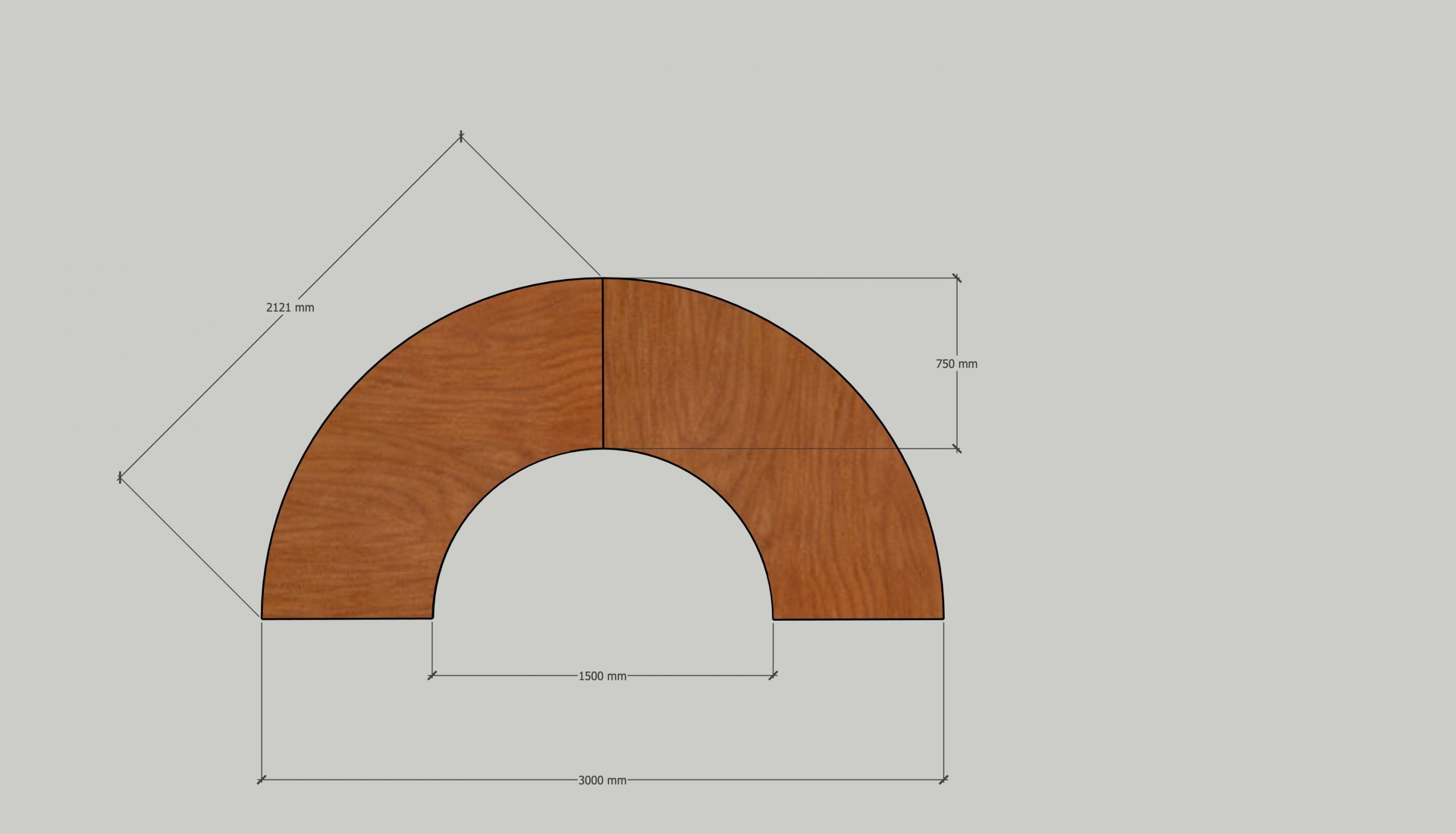Click right tick of 1500 mm dimension

[x=773, y=675]
